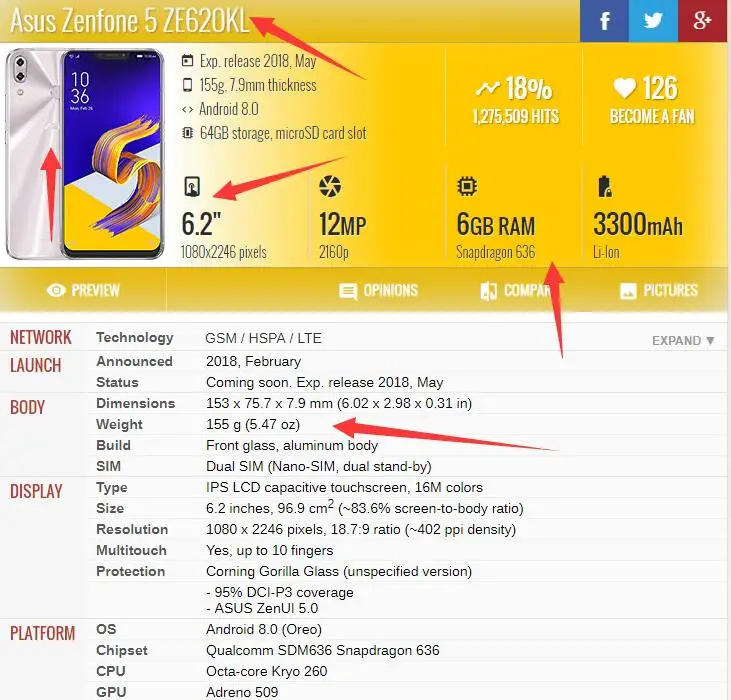The width and height of the screenshot is (731, 700).
Task: Click the Asus Zenfone 5 ZE620KL title
Action: pyautogui.click(x=130, y=21)
